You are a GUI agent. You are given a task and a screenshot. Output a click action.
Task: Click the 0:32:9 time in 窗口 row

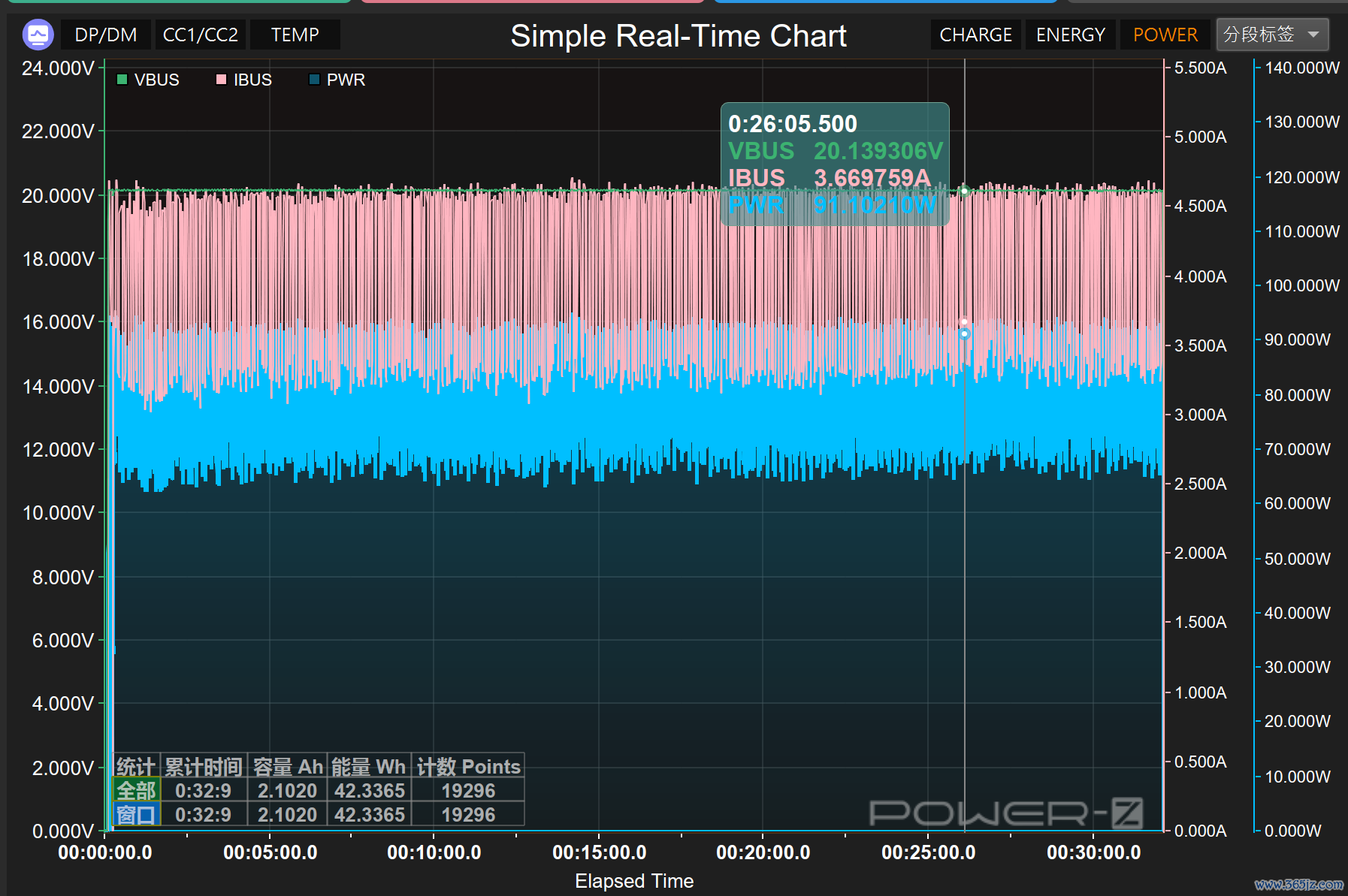[203, 815]
